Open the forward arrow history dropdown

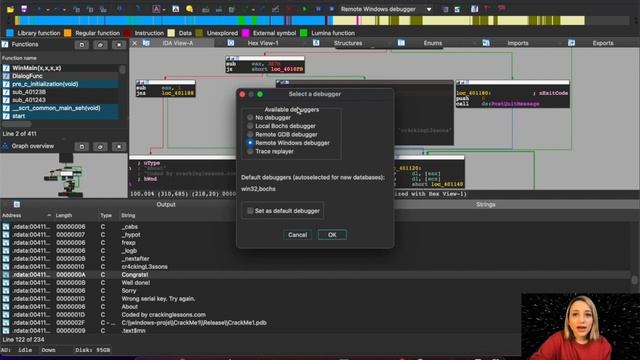tap(64, 9)
